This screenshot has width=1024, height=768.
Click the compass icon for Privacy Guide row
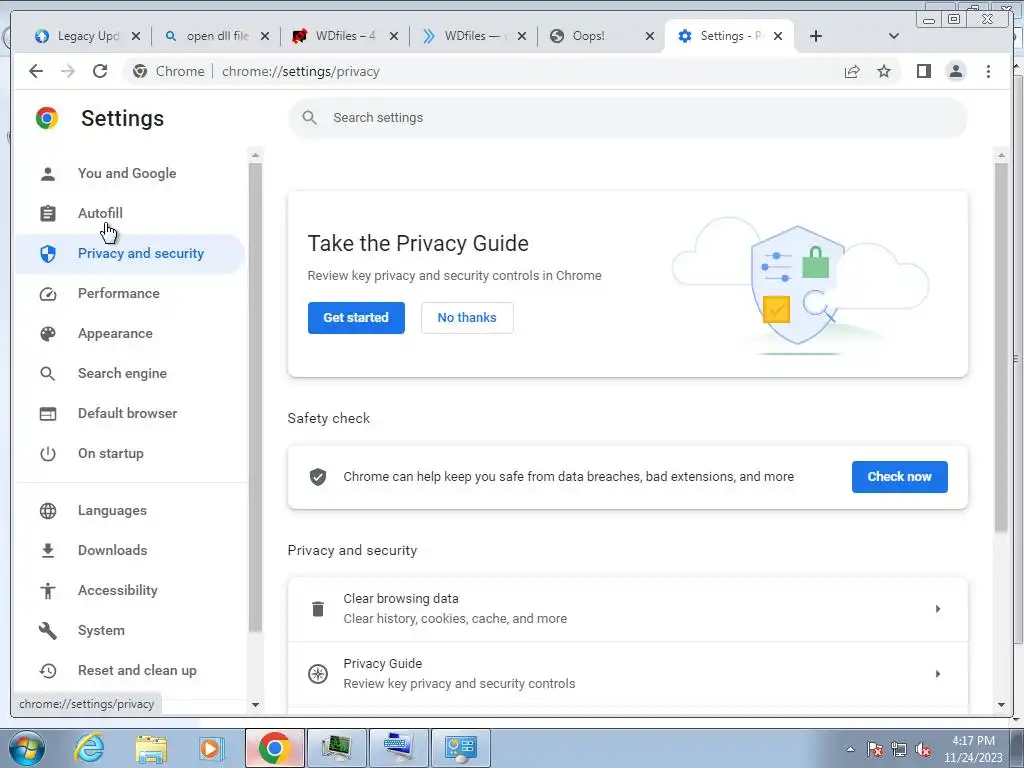pyautogui.click(x=318, y=673)
